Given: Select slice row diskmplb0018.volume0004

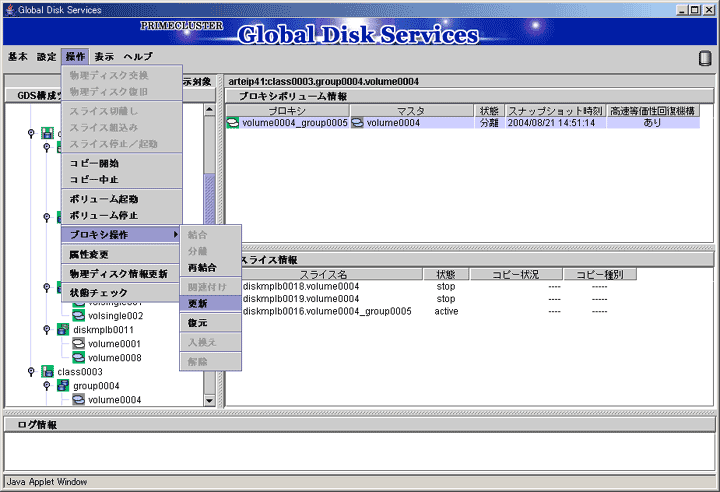Looking at the screenshot, I should (x=301, y=287).
